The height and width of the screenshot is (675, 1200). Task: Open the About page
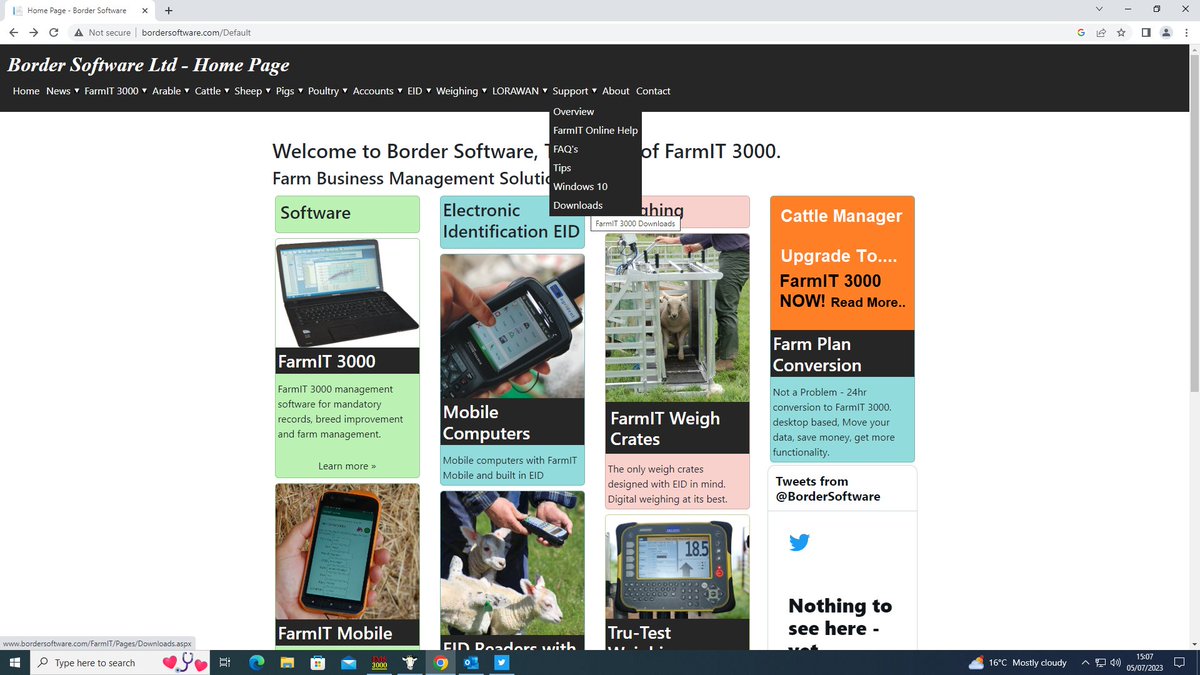pyautogui.click(x=616, y=91)
